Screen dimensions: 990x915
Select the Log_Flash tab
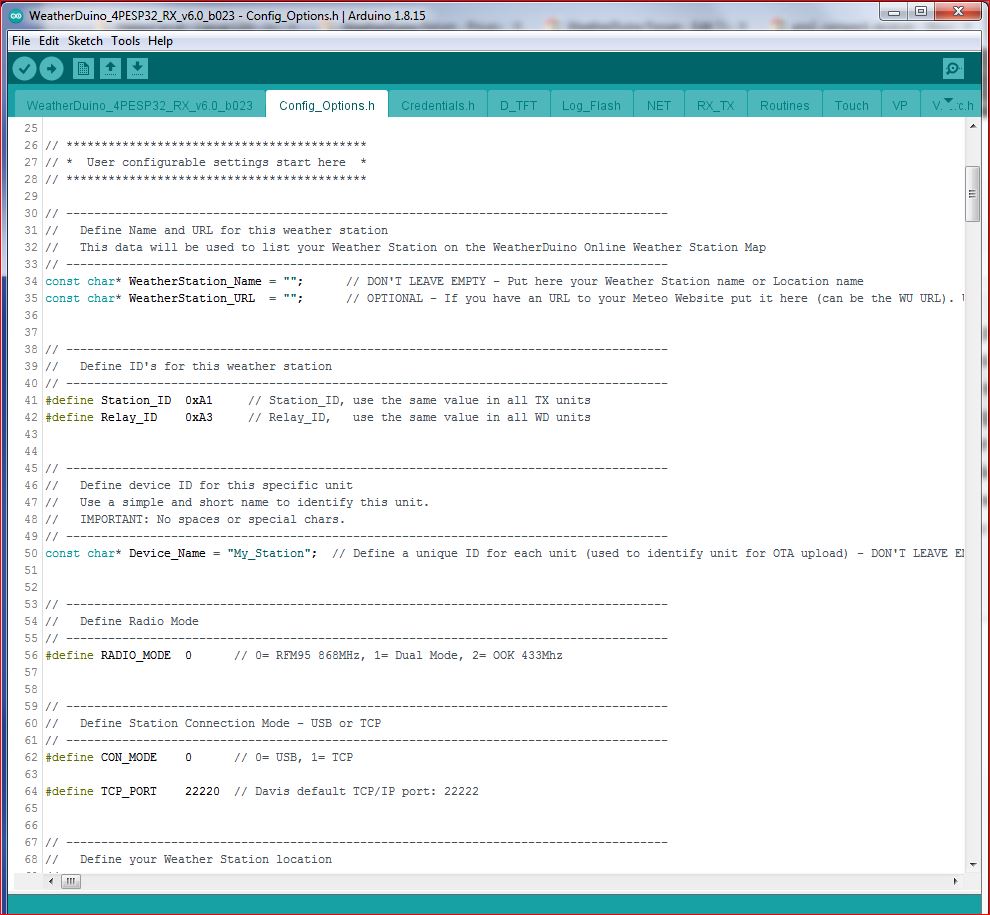(591, 105)
